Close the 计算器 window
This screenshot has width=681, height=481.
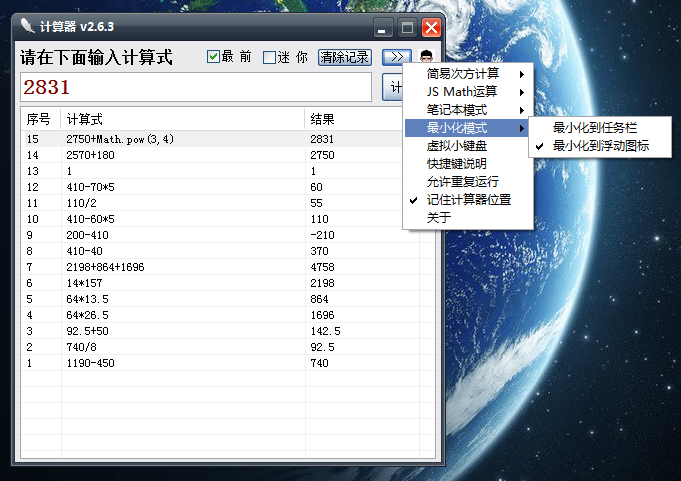432,27
